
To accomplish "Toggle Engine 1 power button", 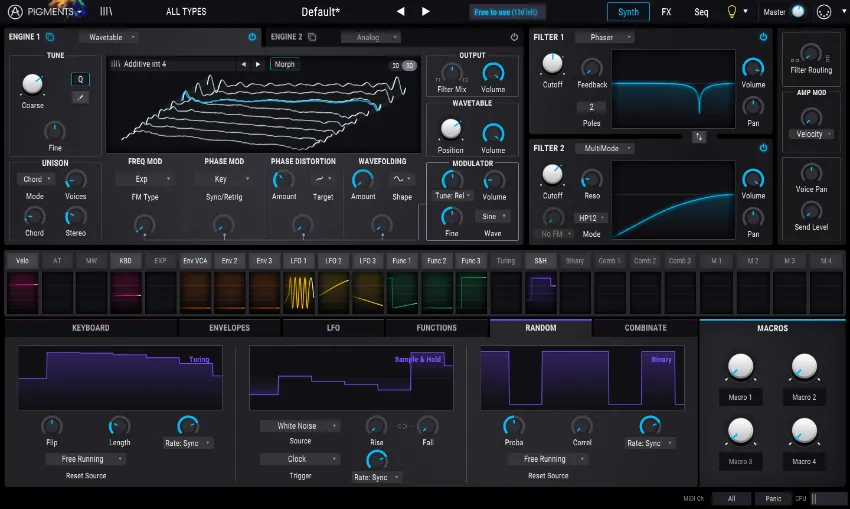I will point(252,37).
